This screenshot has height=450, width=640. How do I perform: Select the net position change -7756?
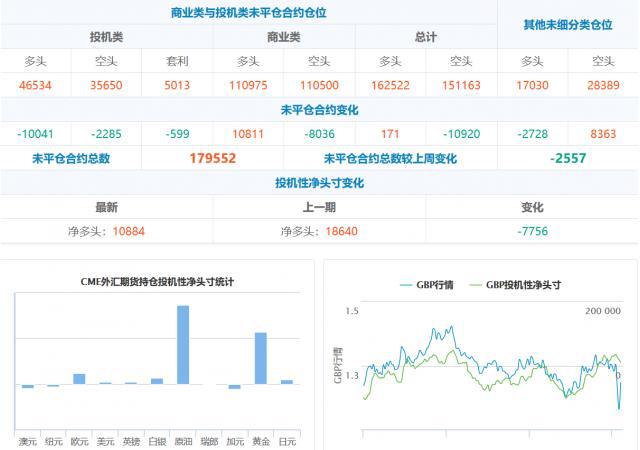coord(533,232)
